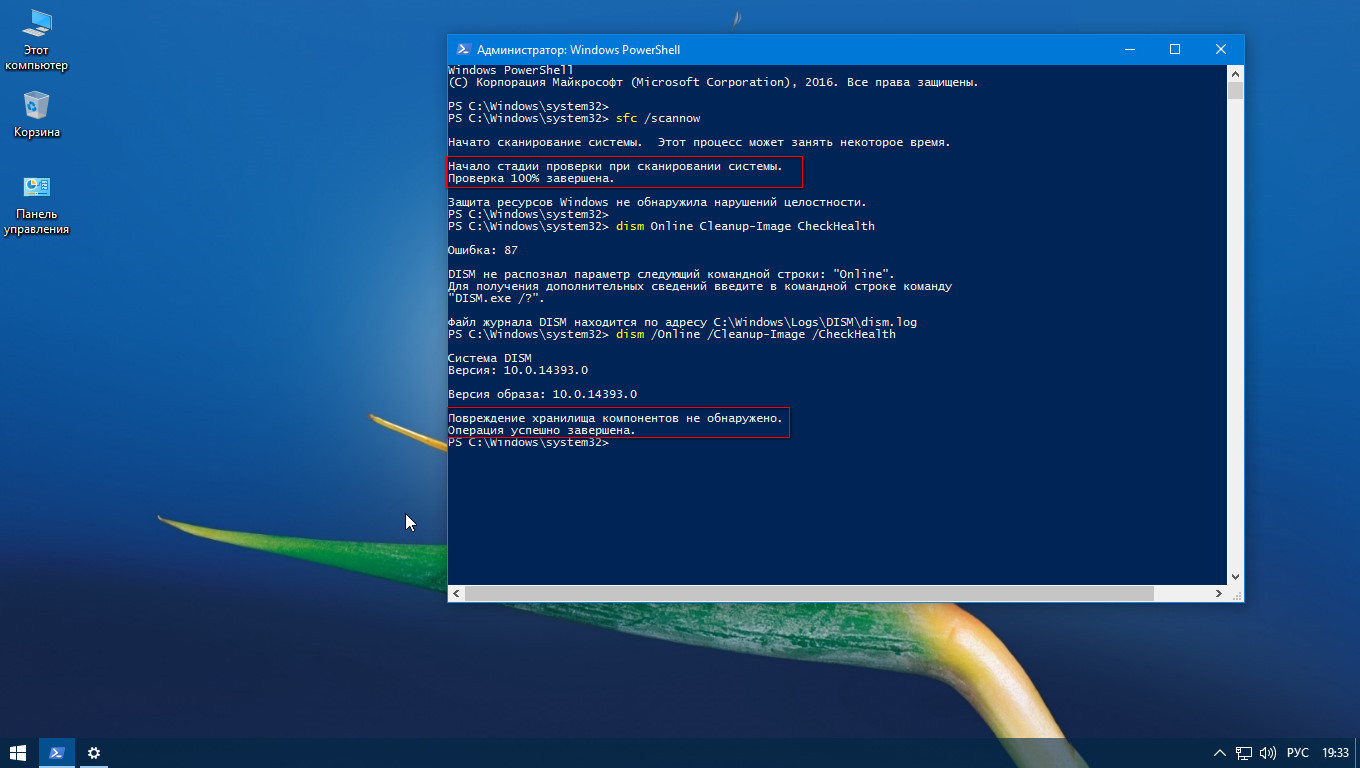1360x768 pixels.
Task: Maximize the PowerShell window
Action: coord(1175,49)
